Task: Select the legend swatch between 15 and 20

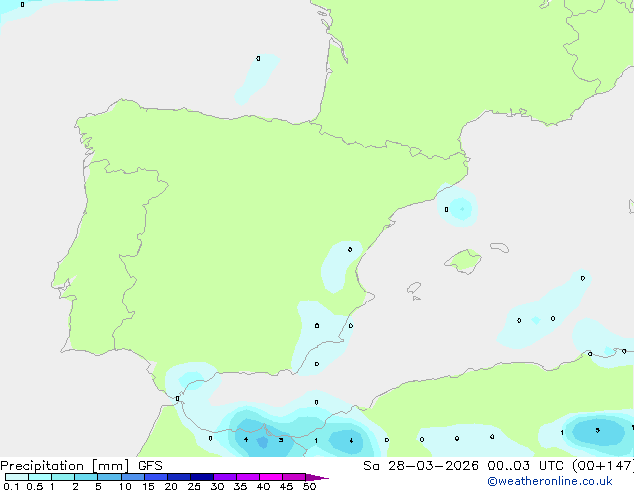Action: (x=156, y=477)
